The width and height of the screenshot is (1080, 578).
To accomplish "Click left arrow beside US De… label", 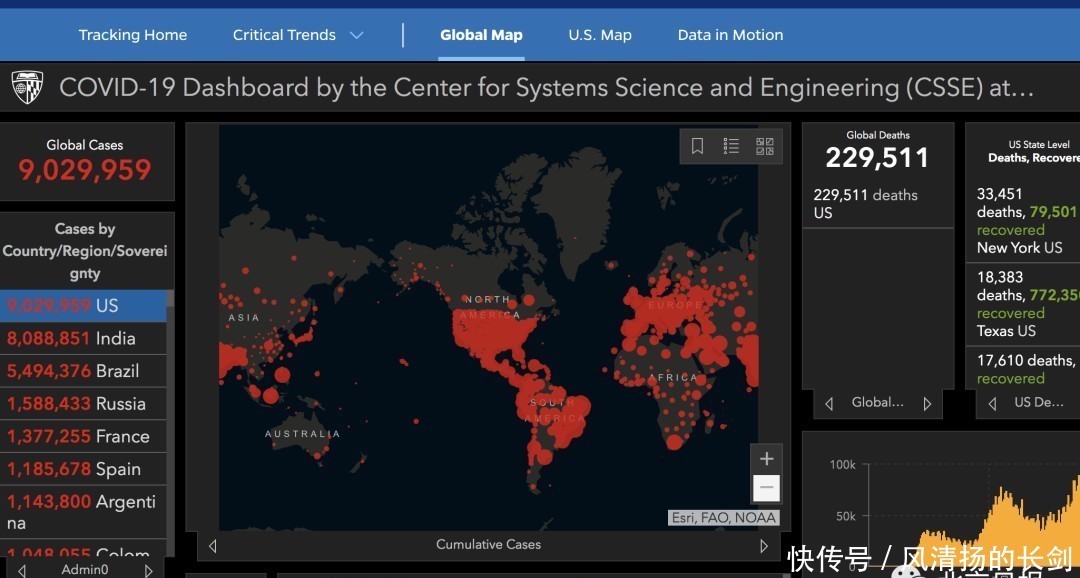I will pos(992,404).
